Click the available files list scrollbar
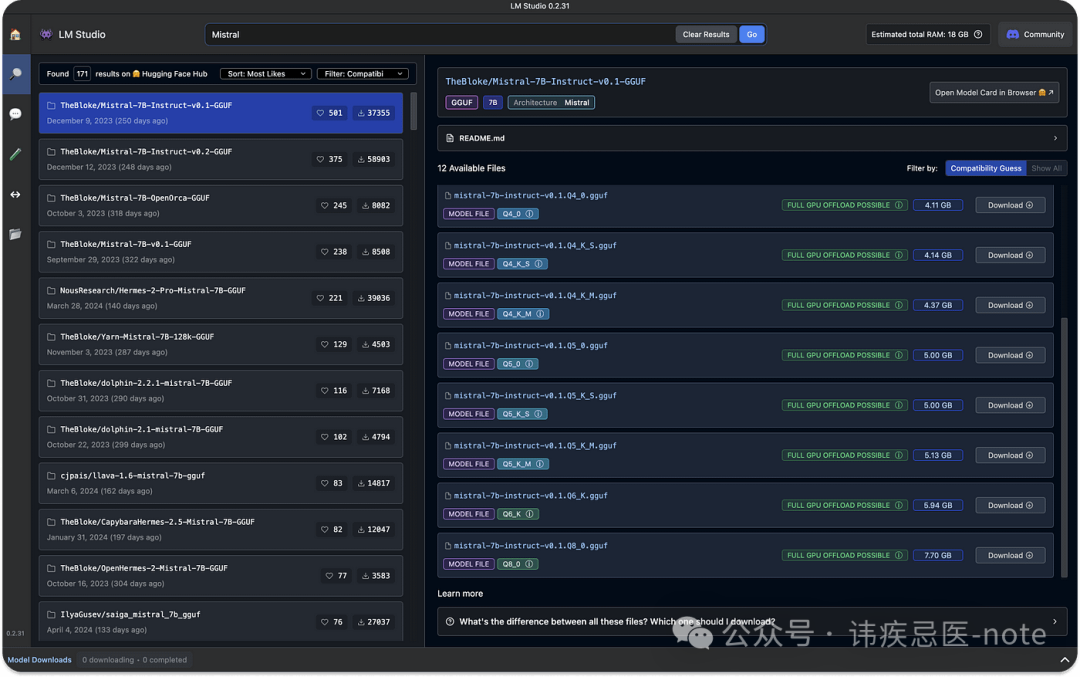This screenshot has height=677, width=1080. (x=1065, y=448)
